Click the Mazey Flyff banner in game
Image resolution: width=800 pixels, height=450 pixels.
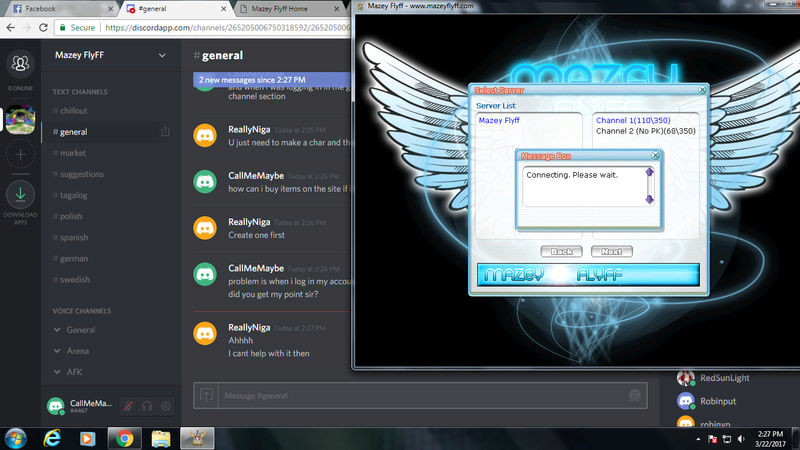click(588, 275)
